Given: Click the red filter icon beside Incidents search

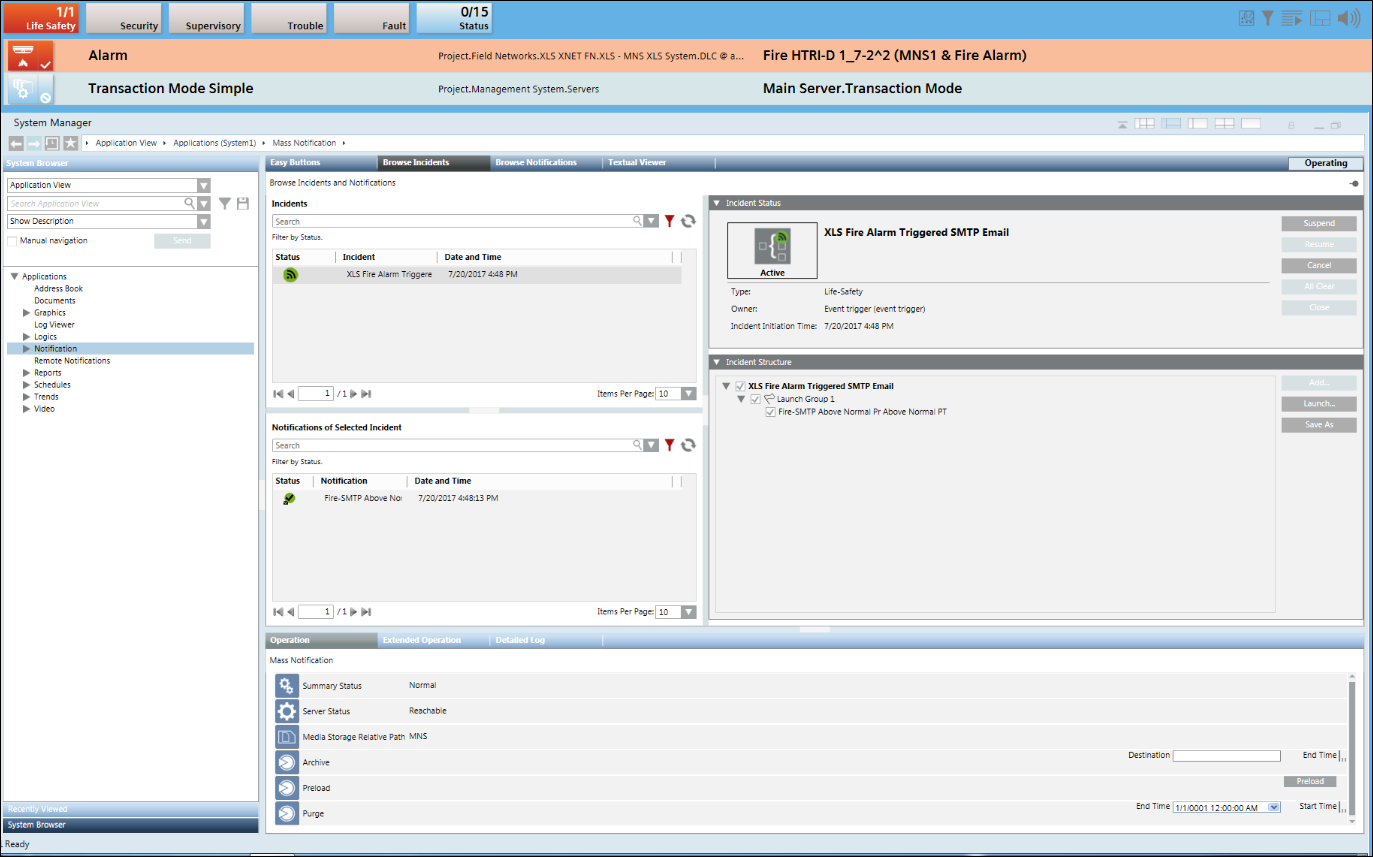Looking at the screenshot, I should point(670,221).
